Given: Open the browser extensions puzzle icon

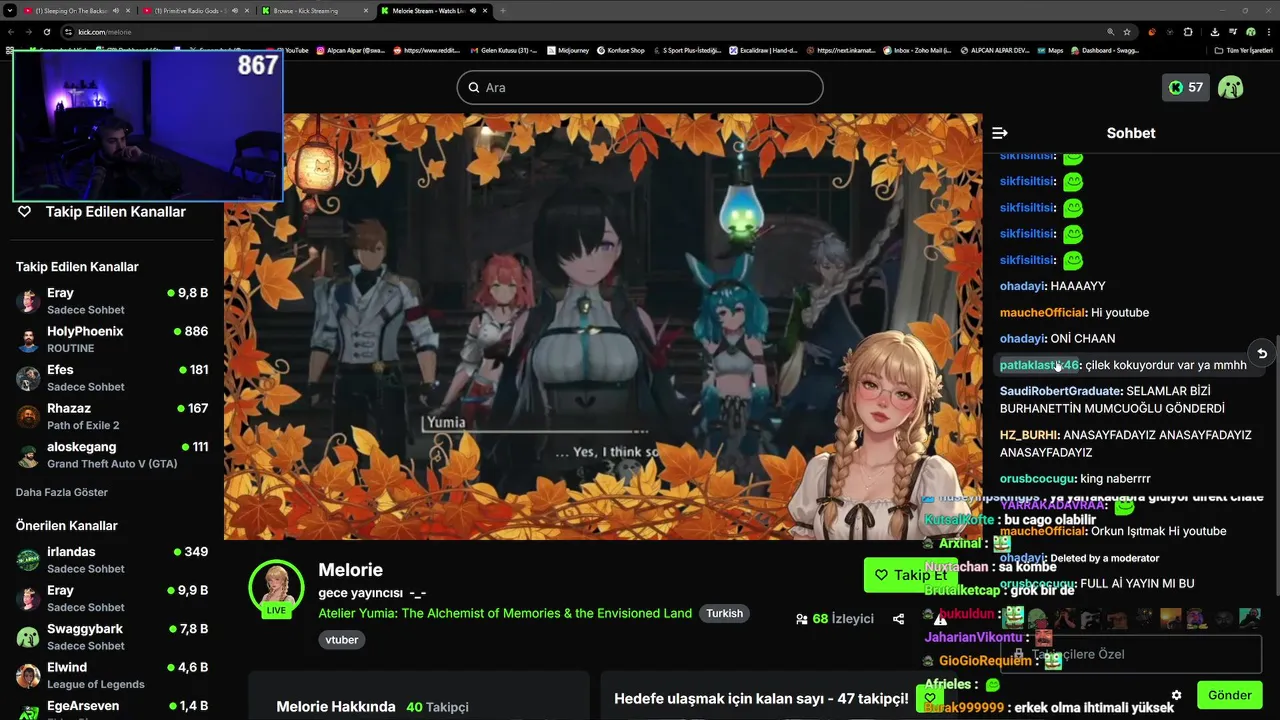Looking at the screenshot, I should coord(1188,31).
